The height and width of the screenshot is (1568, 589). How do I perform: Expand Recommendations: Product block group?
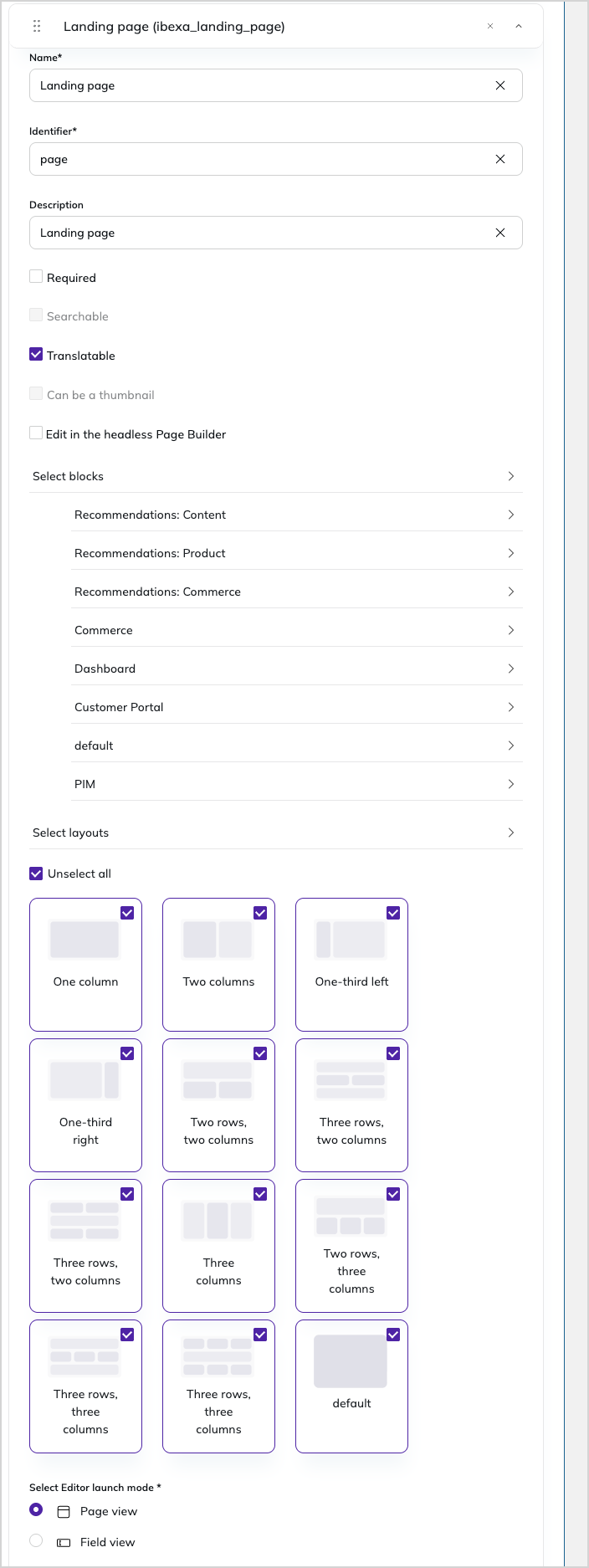297,553
